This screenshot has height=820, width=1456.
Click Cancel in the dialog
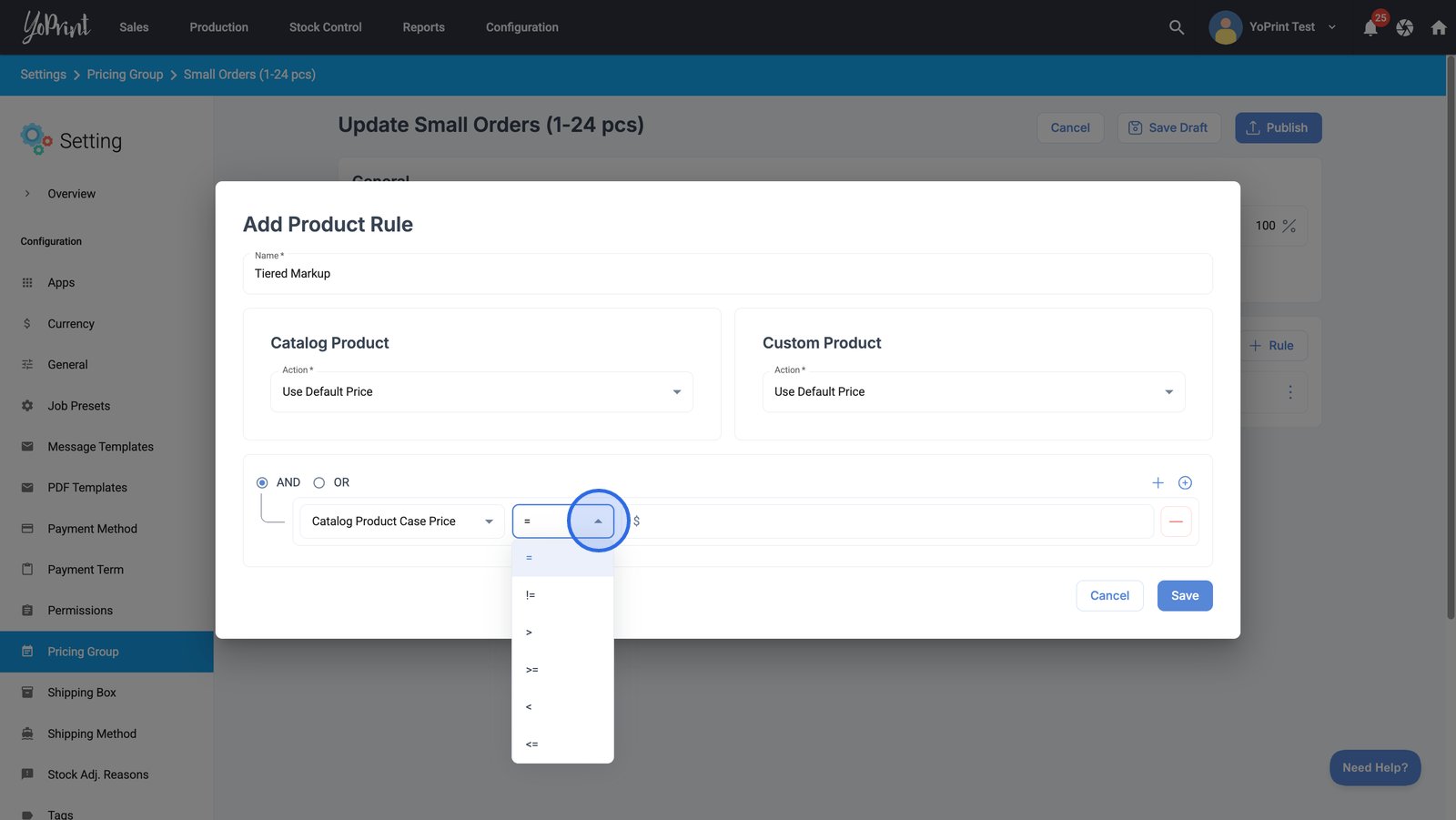pos(1108,595)
